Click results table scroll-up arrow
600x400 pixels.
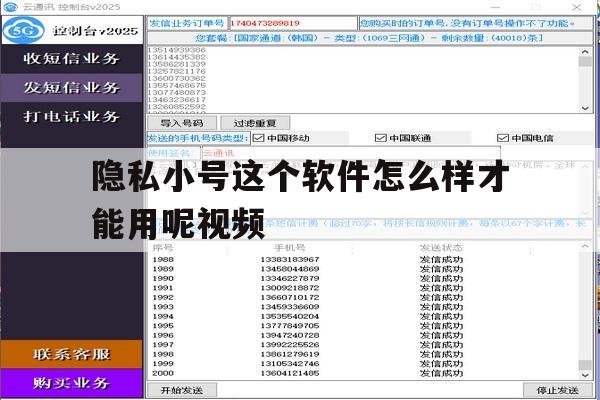[585, 246]
